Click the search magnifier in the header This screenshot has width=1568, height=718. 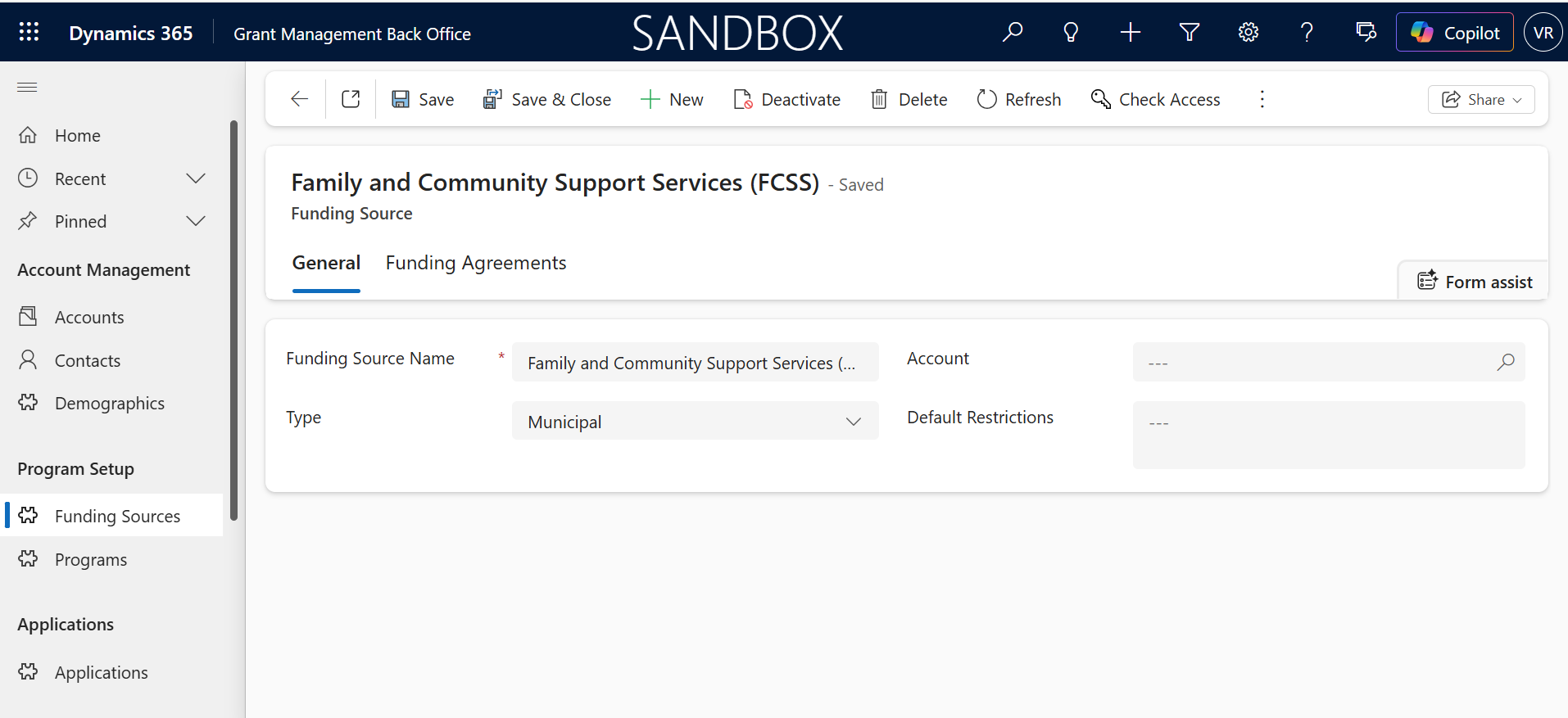tap(1013, 32)
